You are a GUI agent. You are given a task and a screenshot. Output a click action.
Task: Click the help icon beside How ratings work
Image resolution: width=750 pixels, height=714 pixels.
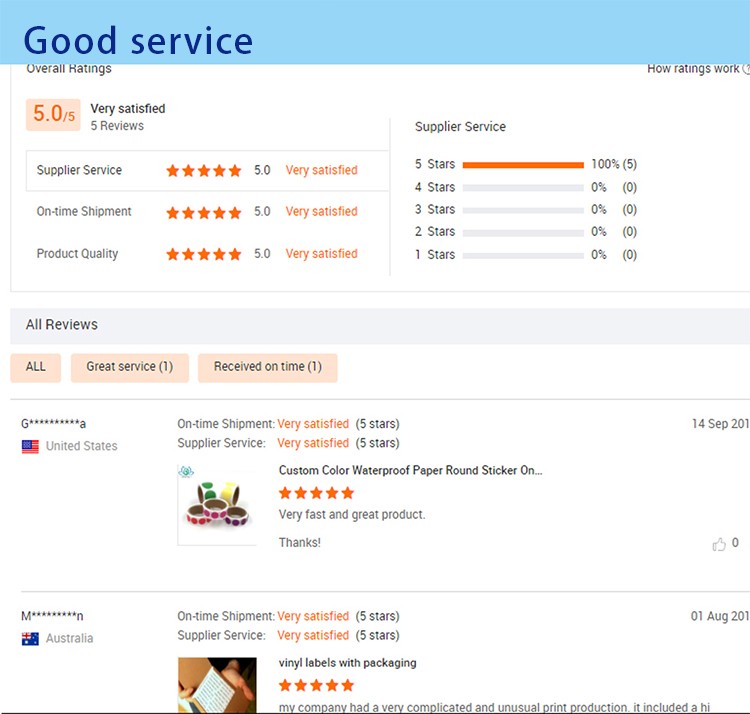(746, 69)
